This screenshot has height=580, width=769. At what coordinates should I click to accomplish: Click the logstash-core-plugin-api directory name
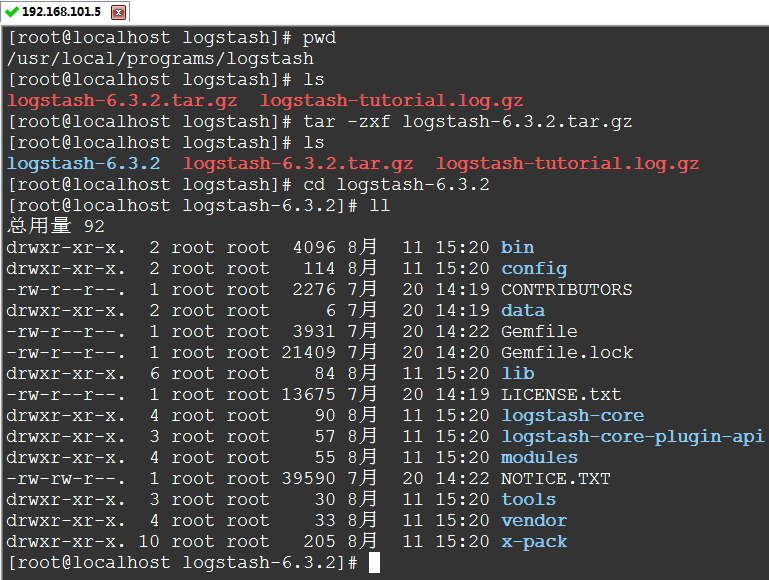pyautogui.click(x=632, y=436)
